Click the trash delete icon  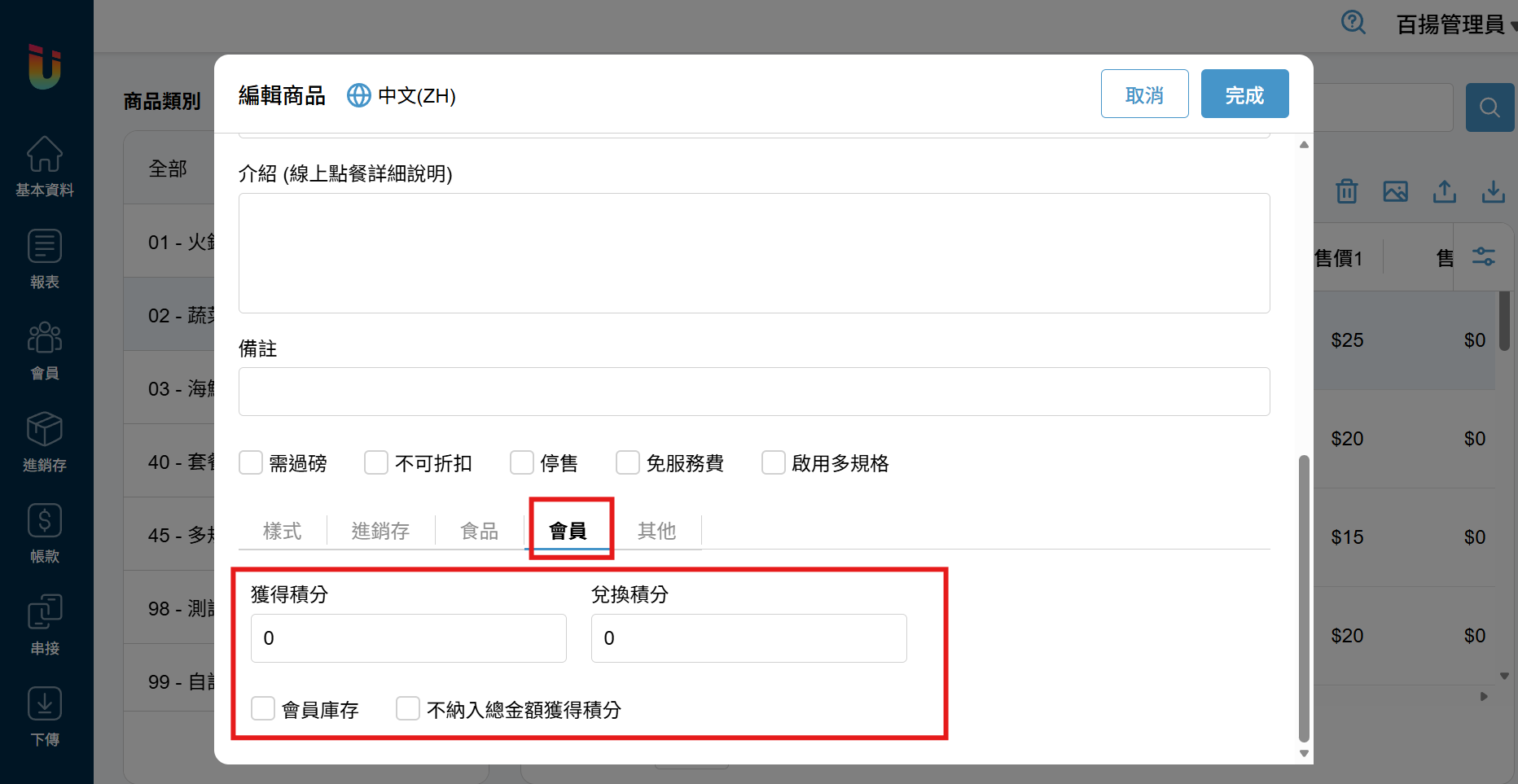tap(1347, 191)
